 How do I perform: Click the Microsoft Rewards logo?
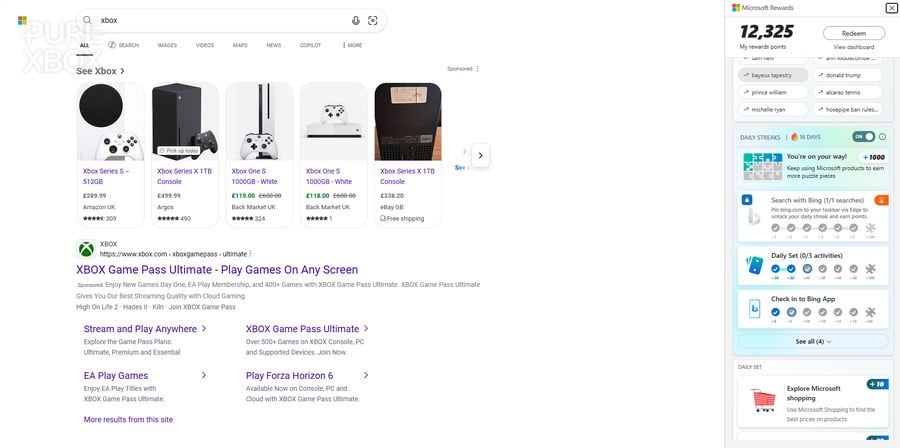point(736,7)
